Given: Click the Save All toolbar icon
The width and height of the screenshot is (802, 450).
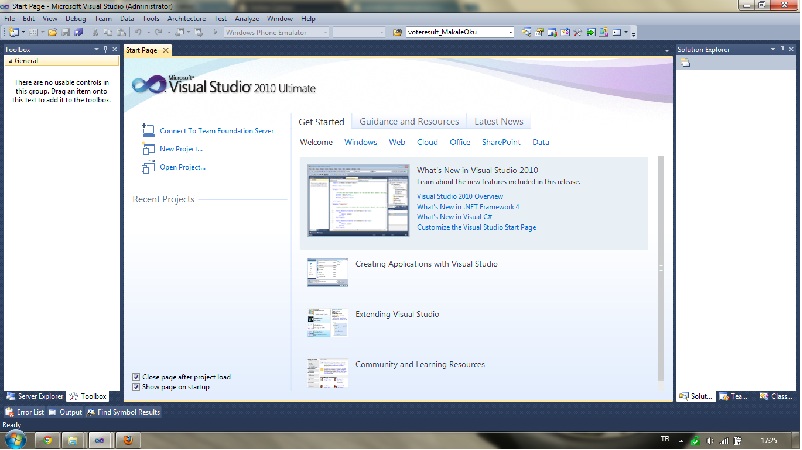Looking at the screenshot, I should (x=78, y=32).
